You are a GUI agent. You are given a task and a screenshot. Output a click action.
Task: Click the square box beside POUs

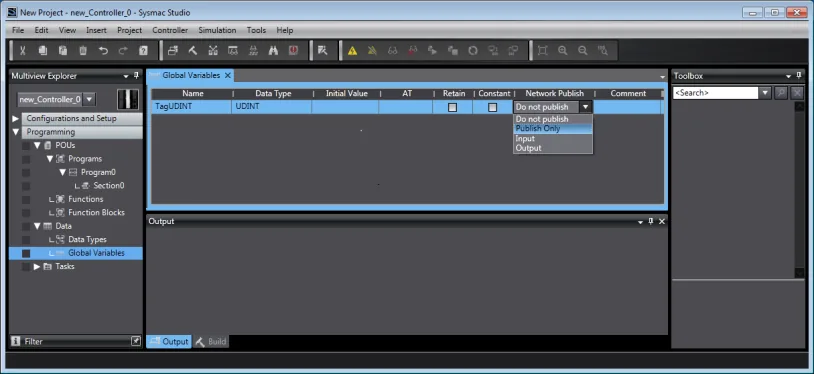pyautogui.click(x=25, y=146)
